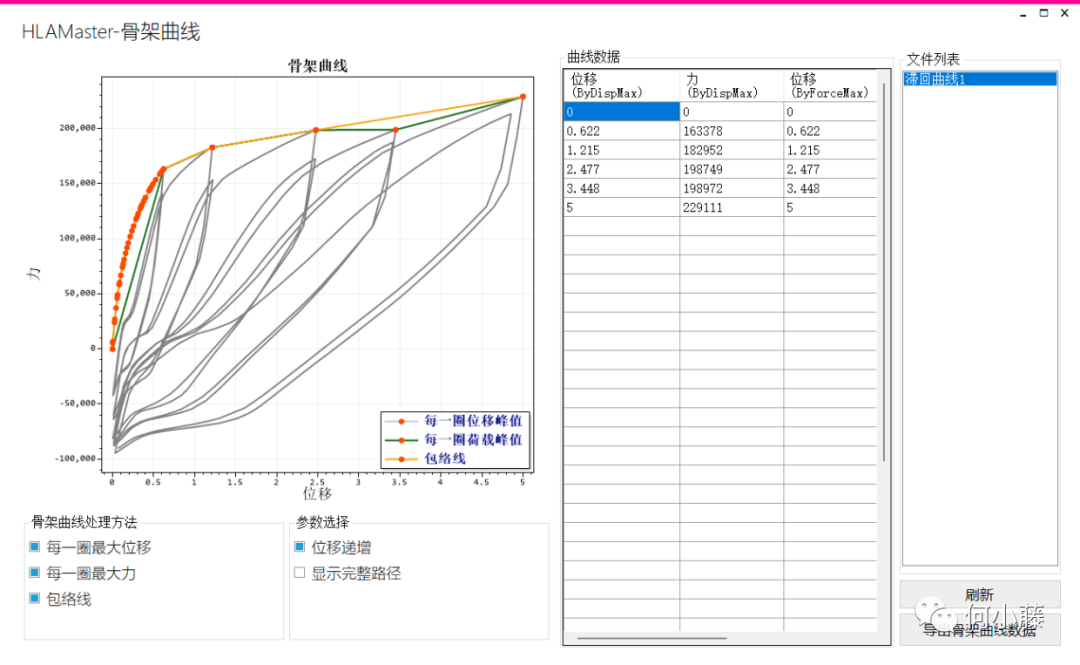Minimize the HLAMaster window
The height and width of the screenshot is (665, 1080).
click(x=1021, y=13)
